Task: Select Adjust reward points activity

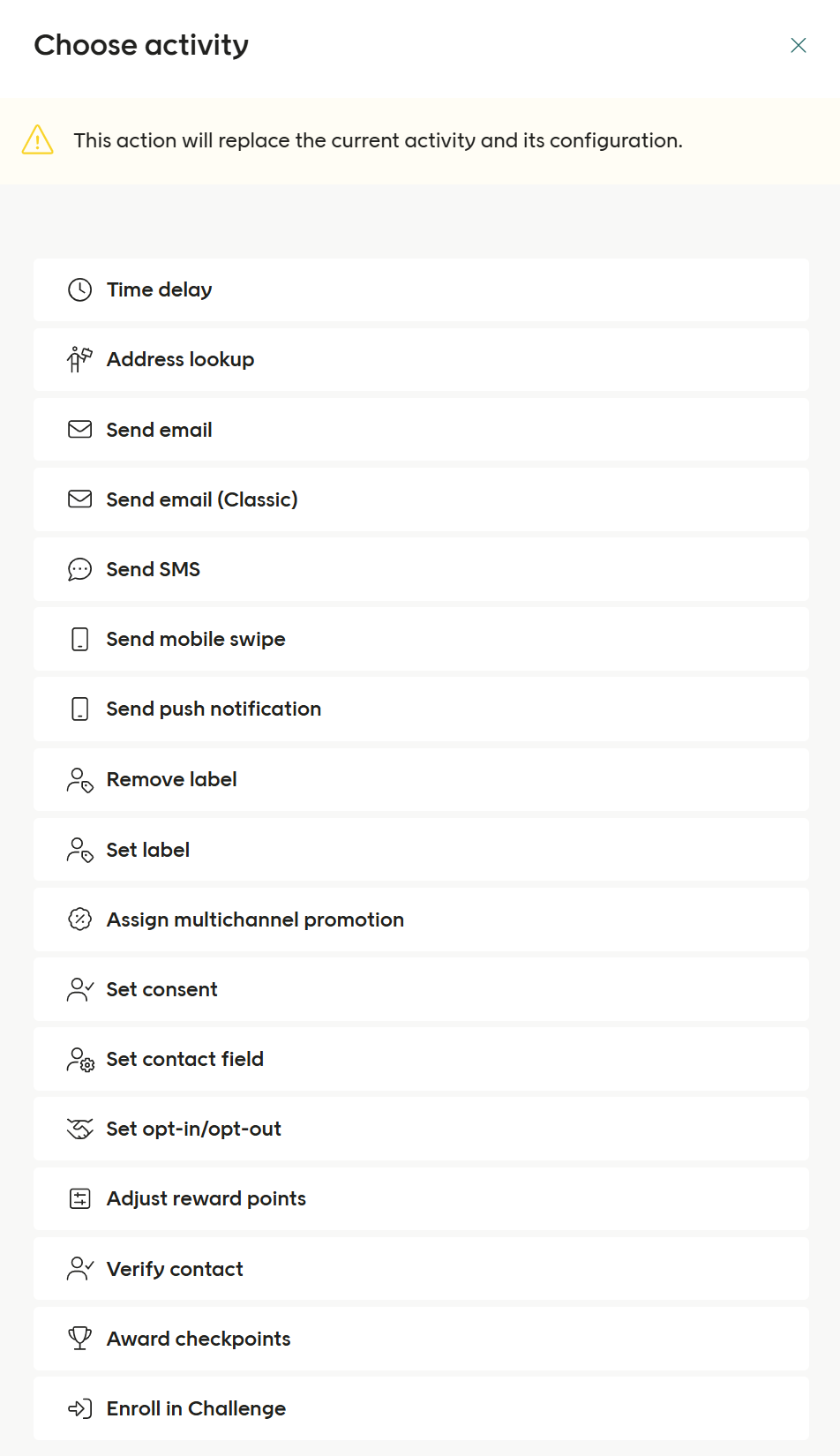Action: coord(206,1198)
